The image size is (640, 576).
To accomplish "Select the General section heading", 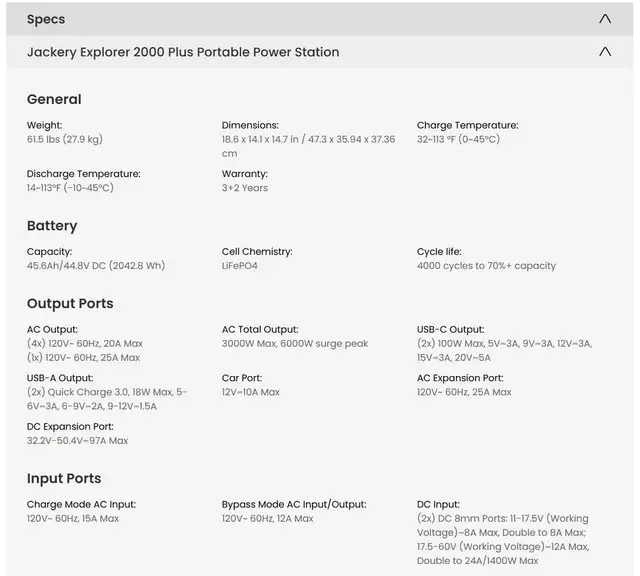I will 54,99.
